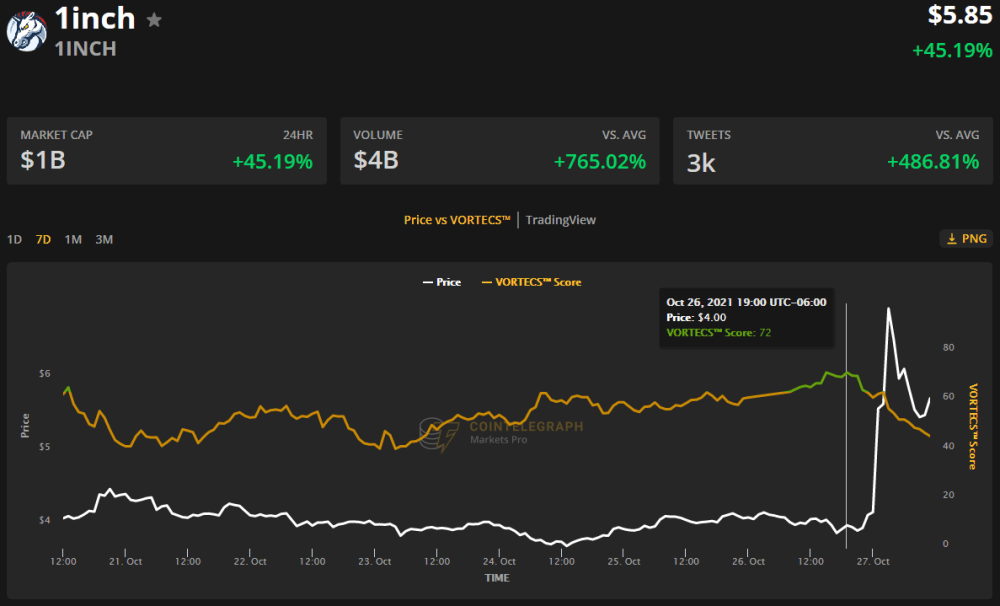Click the $5.85 current price
This screenshot has width=1000, height=606.
coord(960,15)
